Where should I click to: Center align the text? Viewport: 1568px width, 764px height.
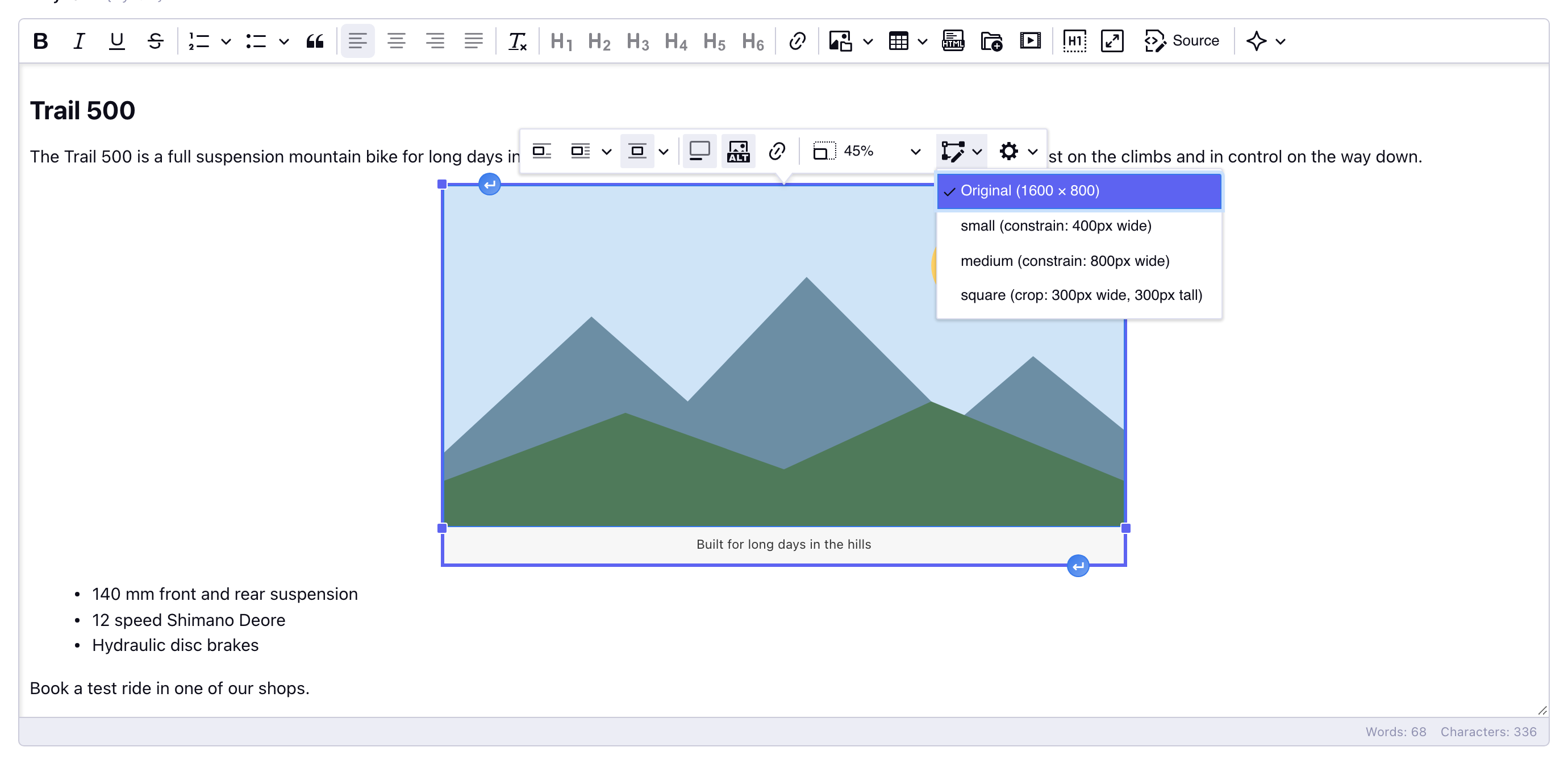click(397, 41)
